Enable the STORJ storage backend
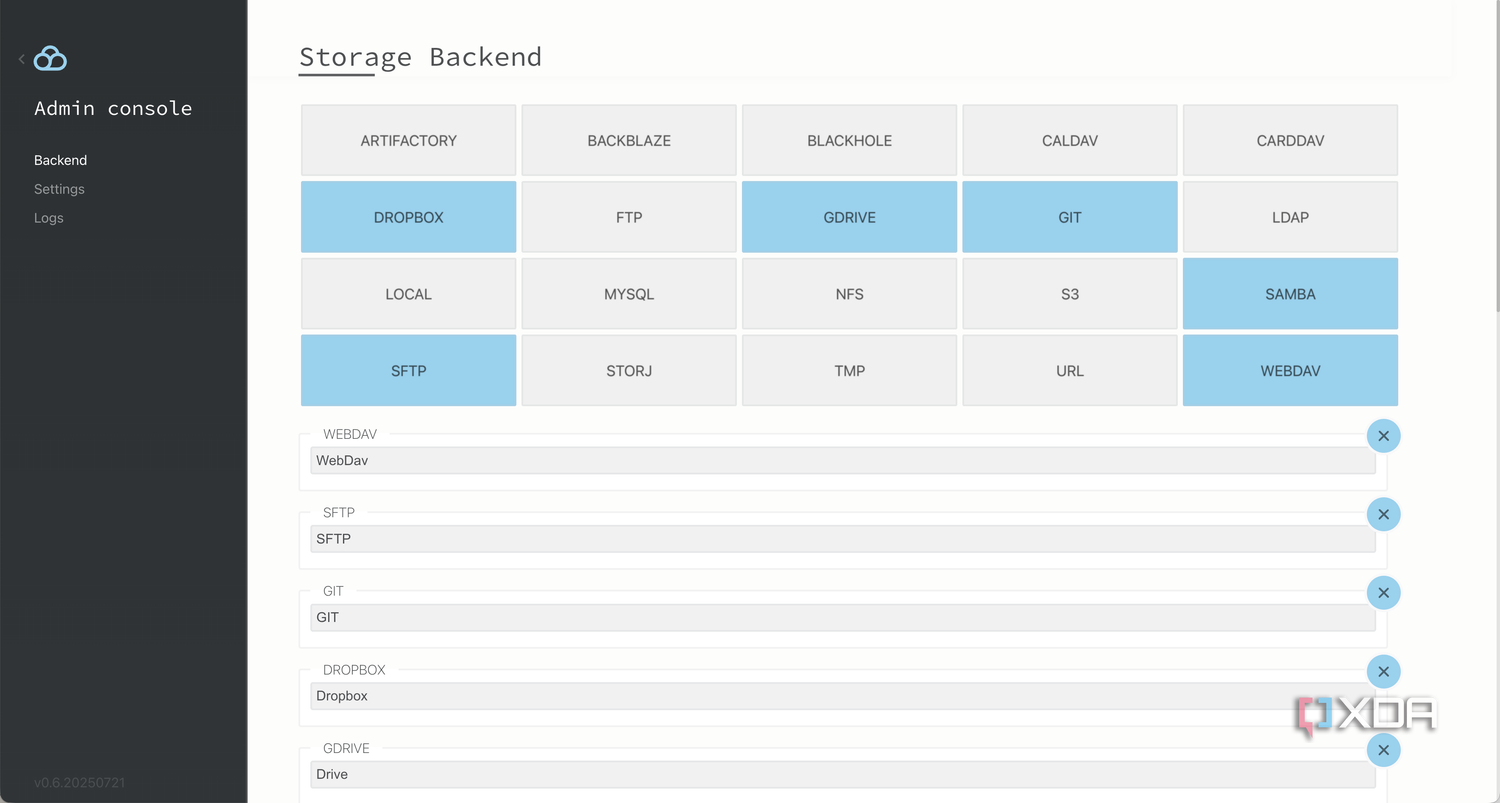 [629, 370]
